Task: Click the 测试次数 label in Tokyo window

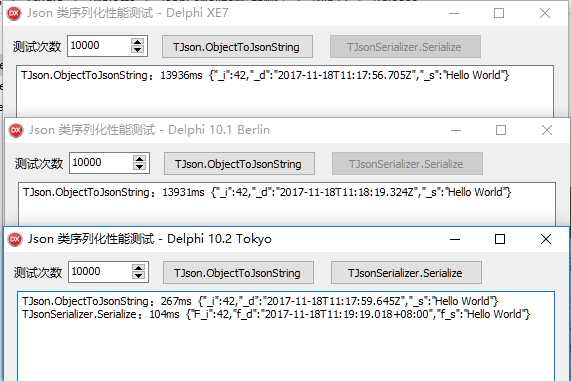Action: 38,272
